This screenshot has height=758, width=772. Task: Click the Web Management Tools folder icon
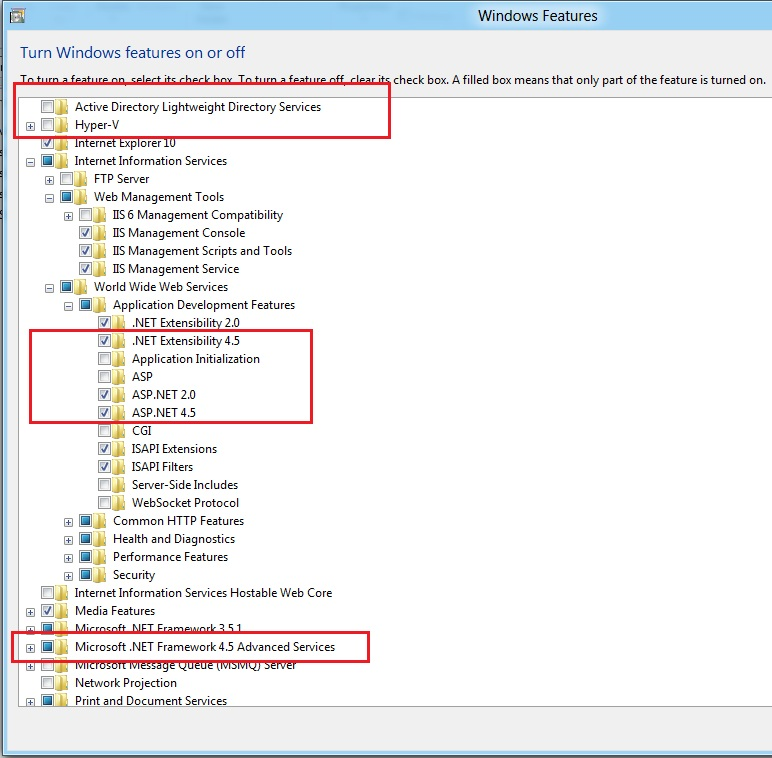coord(82,197)
